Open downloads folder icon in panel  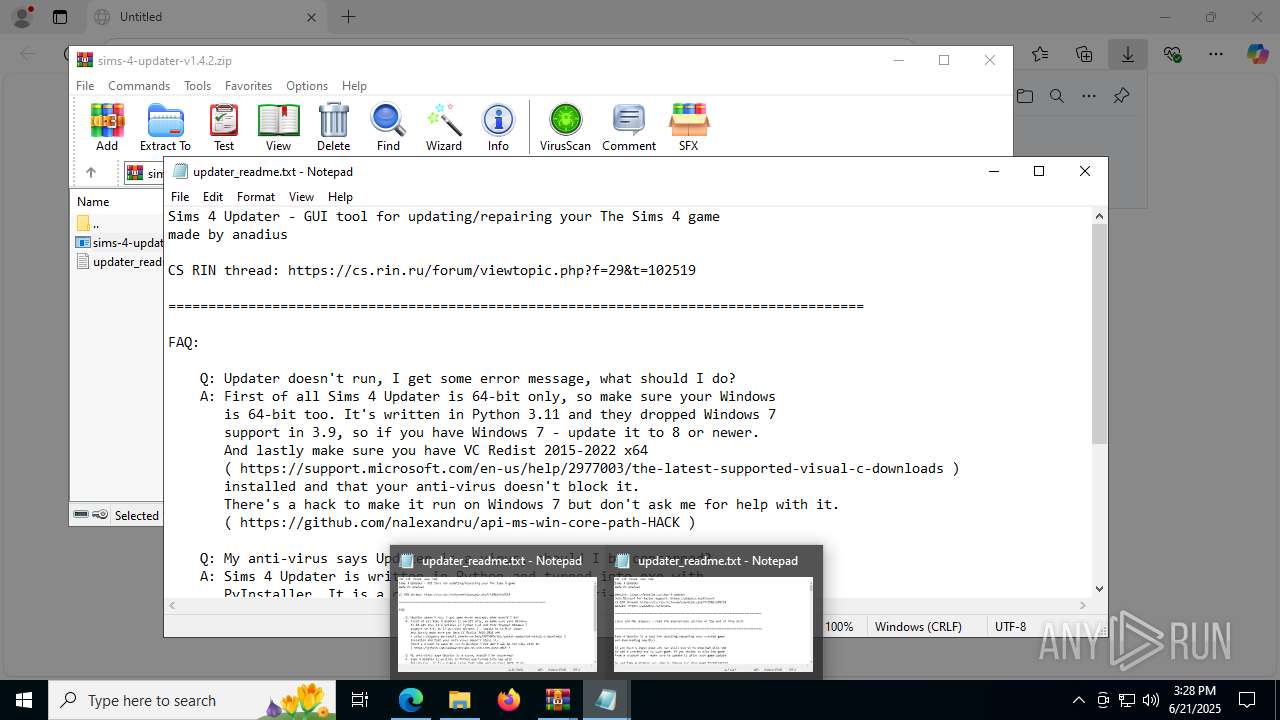(x=1025, y=96)
